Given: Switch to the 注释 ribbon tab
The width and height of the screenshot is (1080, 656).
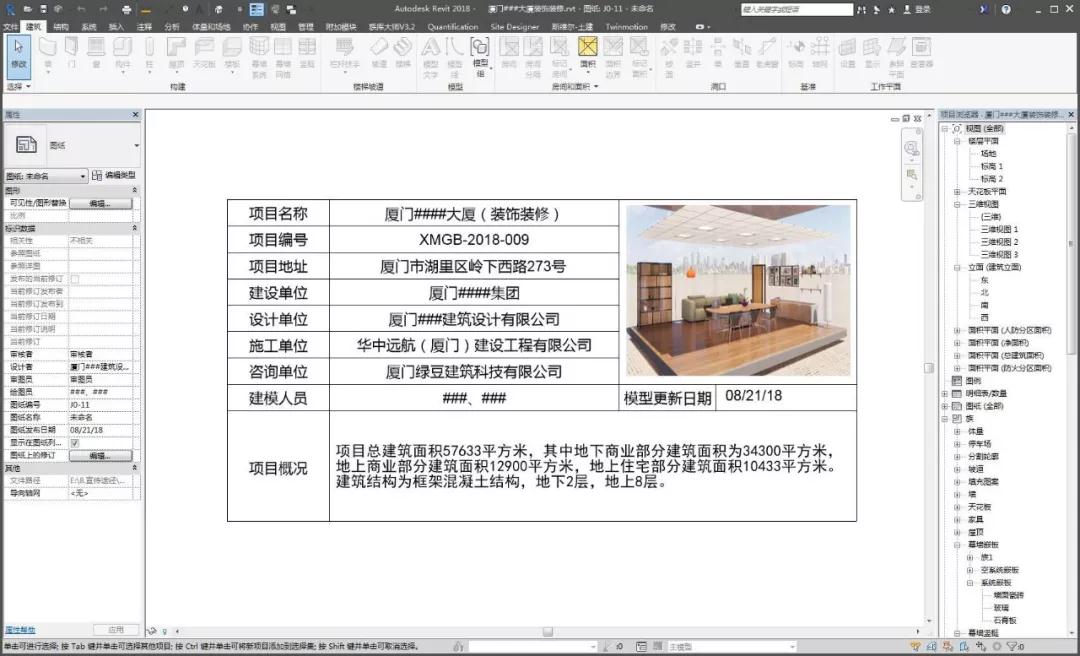Looking at the screenshot, I should (x=144, y=27).
